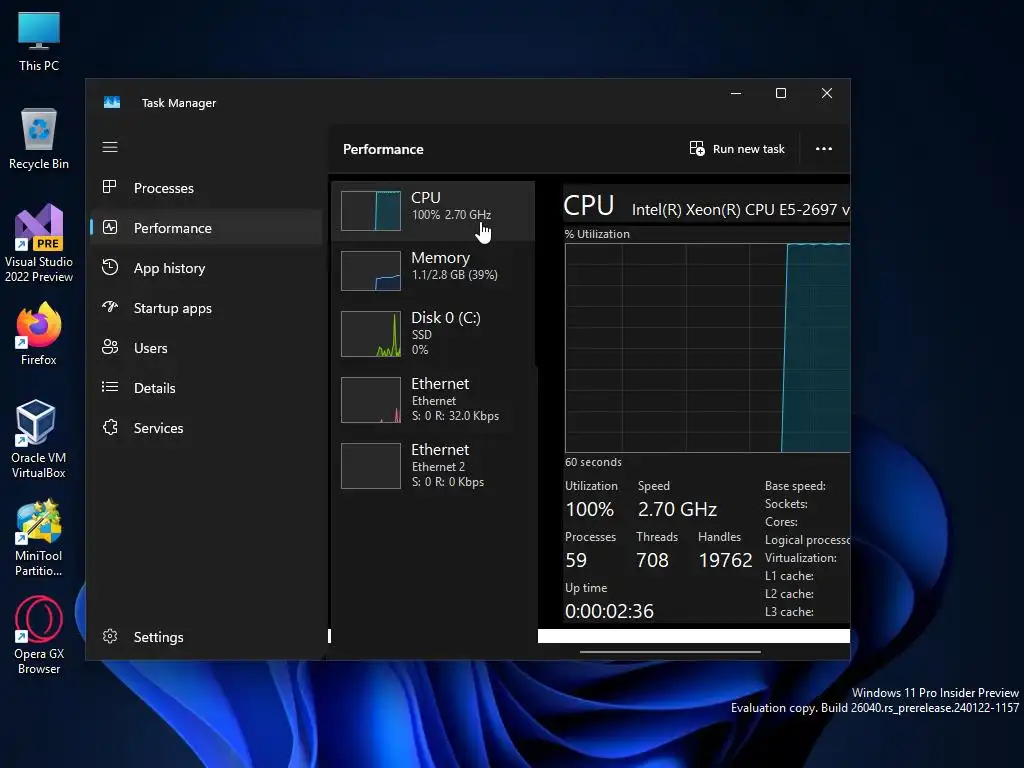
Task: Click the horizontal scrollbar below CPU details
Action: [x=670, y=651]
